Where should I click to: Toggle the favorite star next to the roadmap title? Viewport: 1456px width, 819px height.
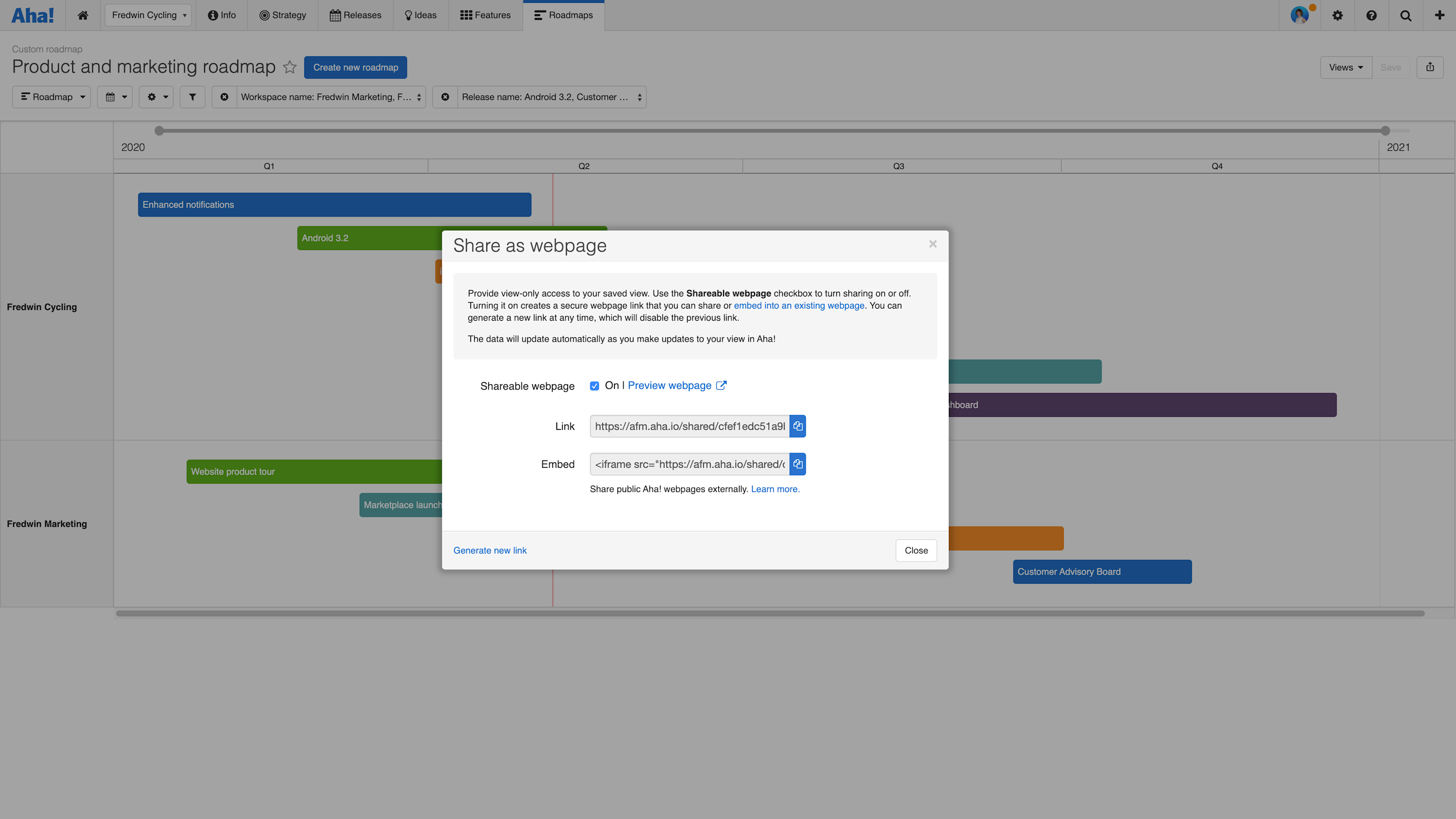coord(290,66)
